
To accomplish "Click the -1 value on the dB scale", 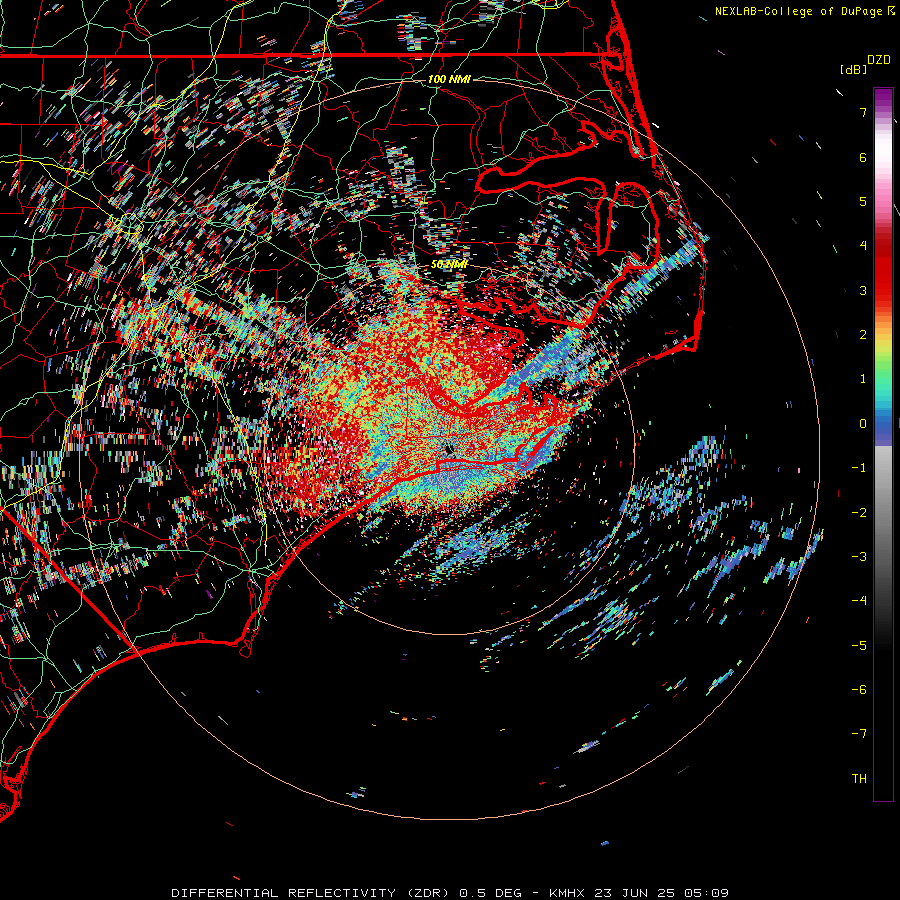I will click(x=860, y=468).
